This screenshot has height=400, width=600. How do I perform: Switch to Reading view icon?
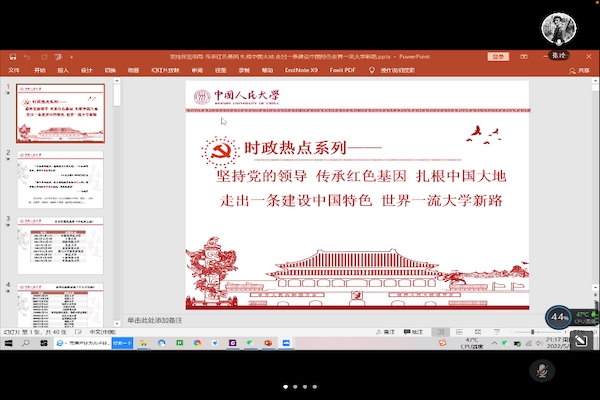pyautogui.click(x=478, y=332)
